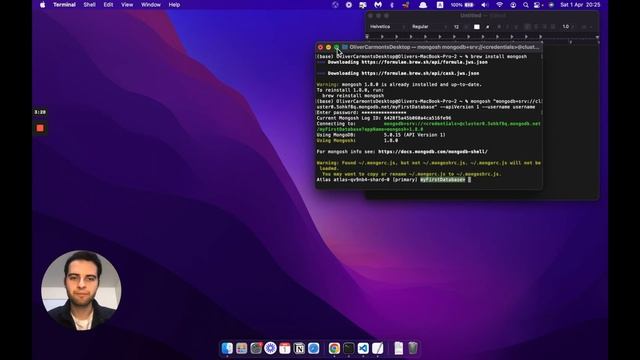Open Visual Studio Code from the Dock
This screenshot has width=640, height=360.
point(363,348)
